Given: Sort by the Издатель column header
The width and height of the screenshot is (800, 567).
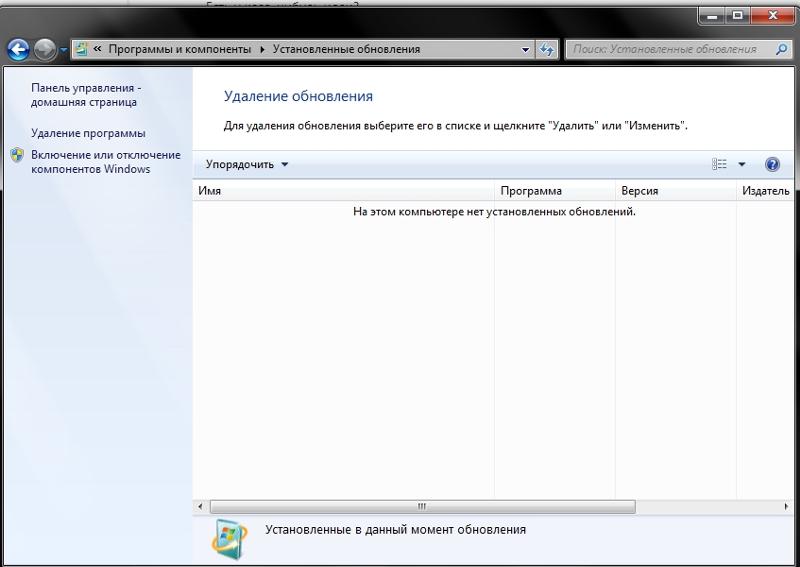Looking at the screenshot, I should point(765,191).
